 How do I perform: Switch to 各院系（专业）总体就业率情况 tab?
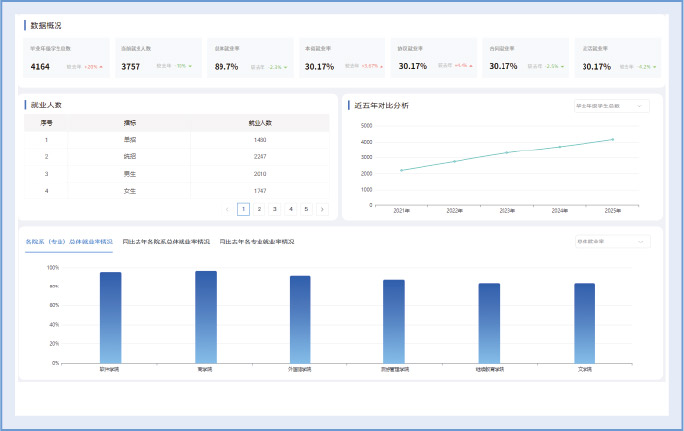click(x=69, y=242)
